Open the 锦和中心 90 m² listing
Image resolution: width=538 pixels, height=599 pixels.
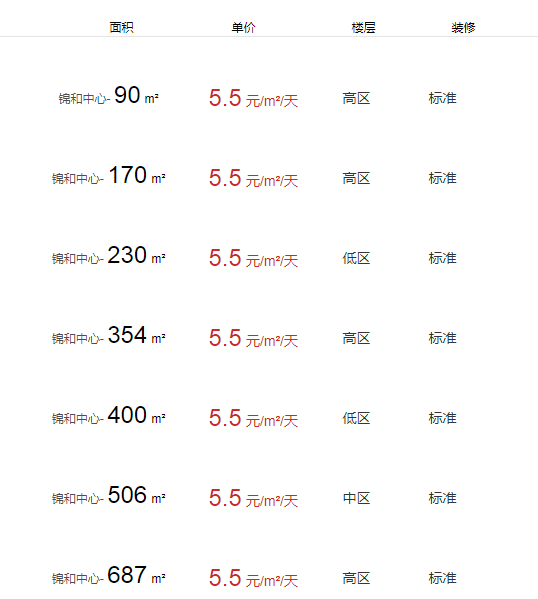(109, 96)
